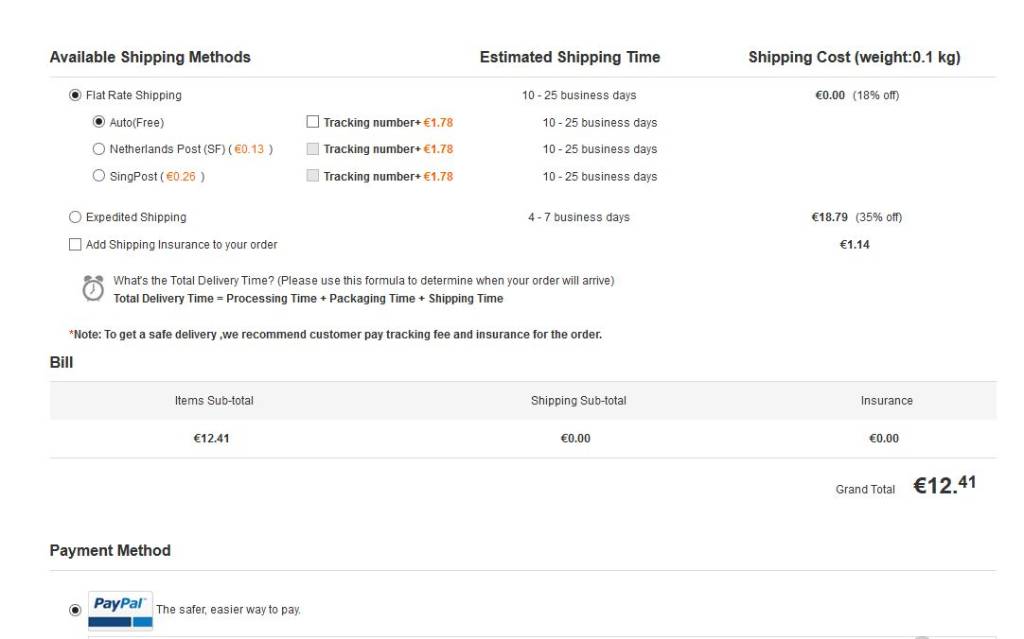Viewport: 1024px width, 639px height.
Task: Click the PayPal logo
Action: [120, 610]
